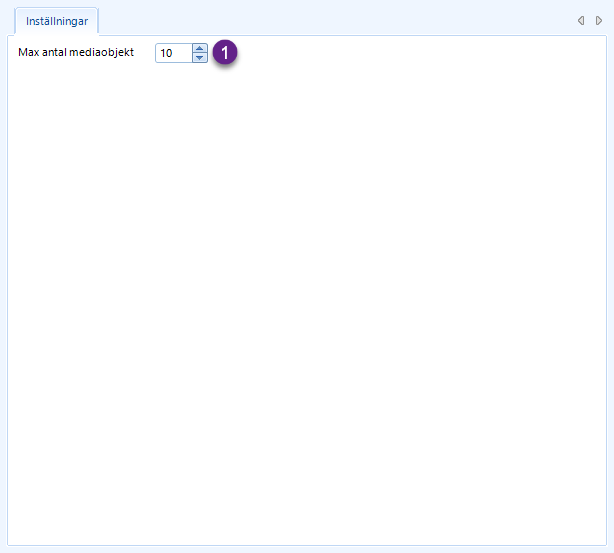Tap the downward triangle next to 10
The height and width of the screenshot is (553, 614).
(x=200, y=58)
